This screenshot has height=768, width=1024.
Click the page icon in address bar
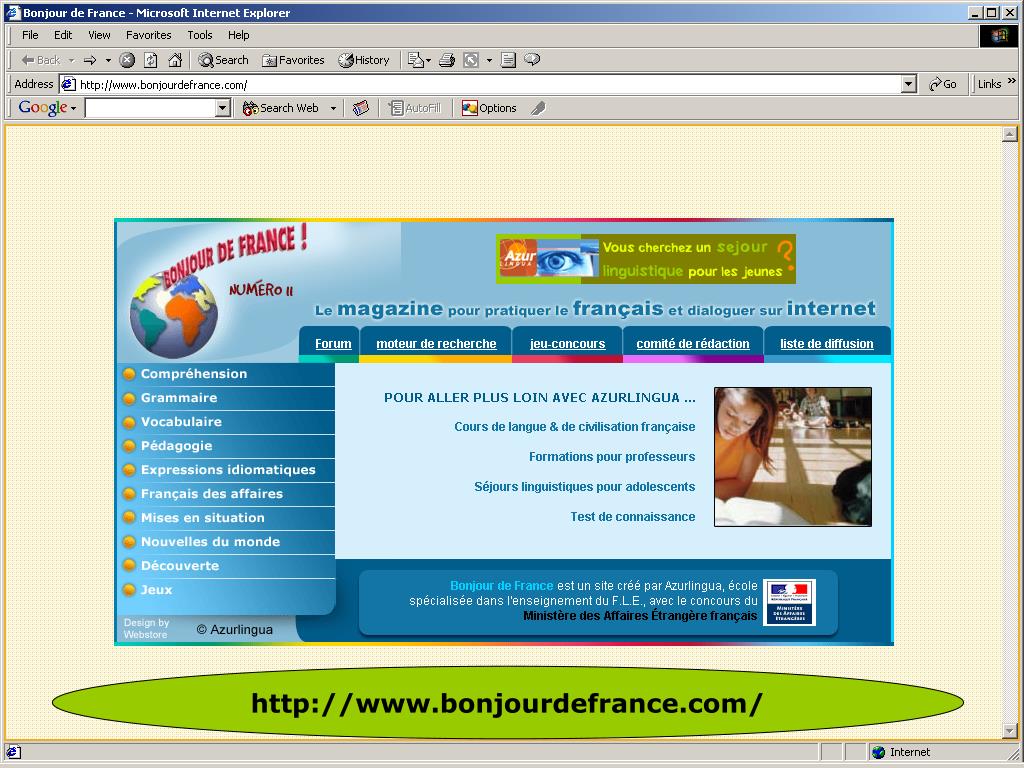click(68, 84)
